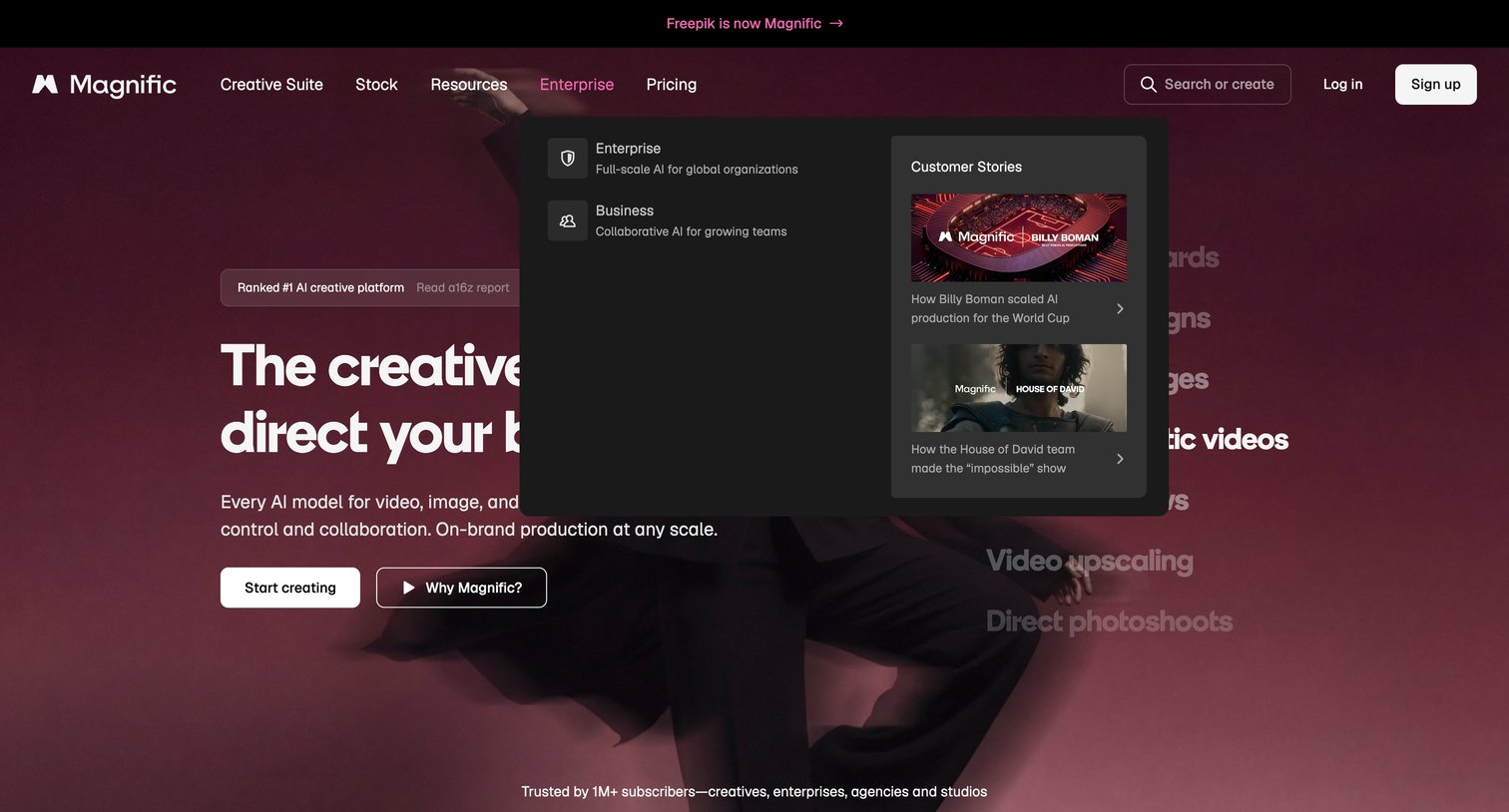Click the Ranked #1 AI creative platform badge
Screen dimensions: 1509x812
(x=320, y=287)
